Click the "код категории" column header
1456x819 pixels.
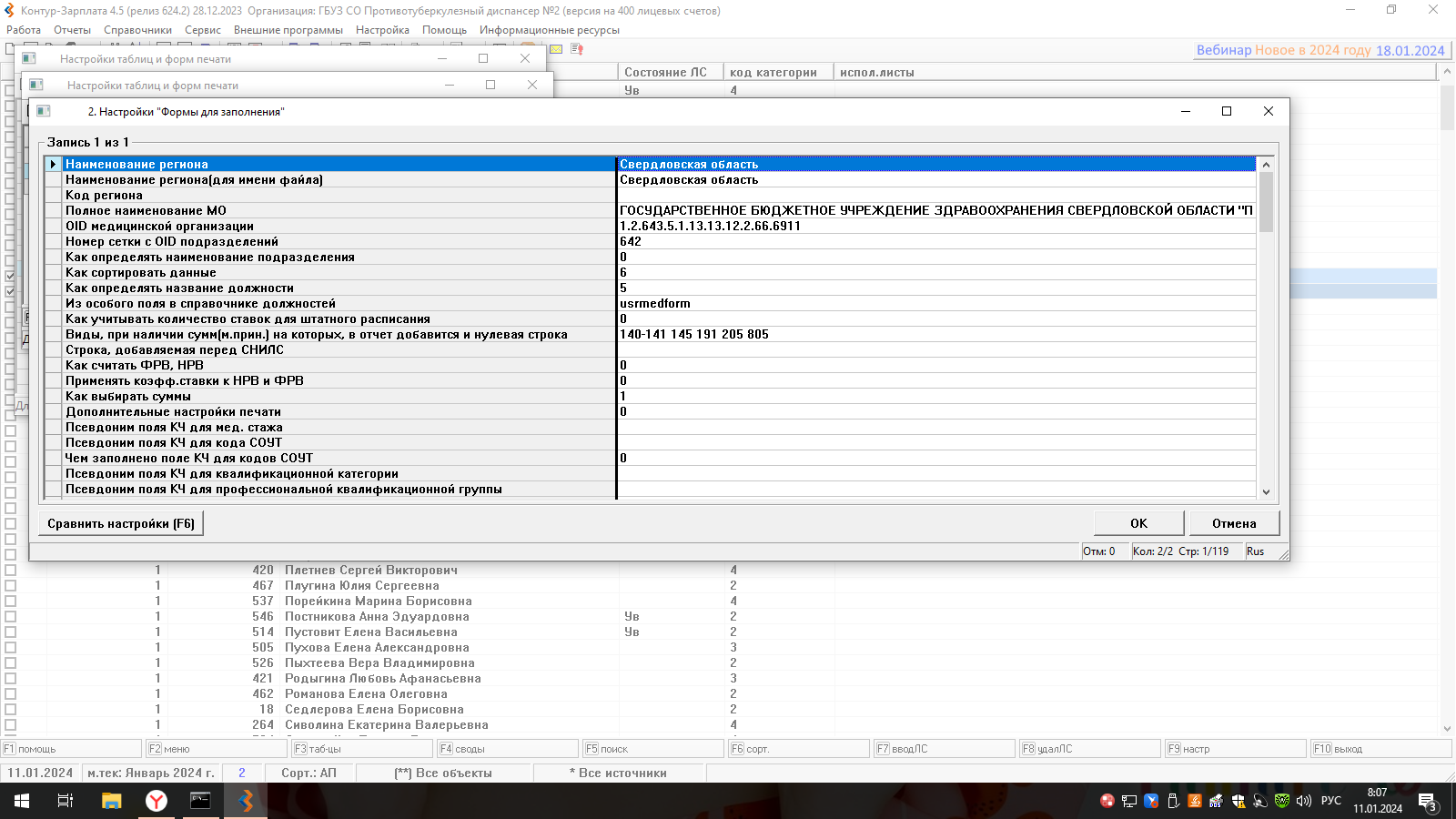point(779,72)
